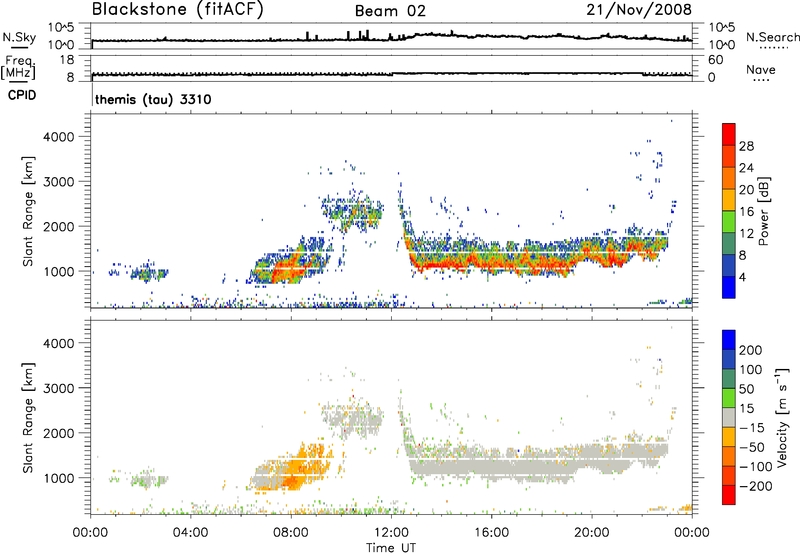Click the 50 label on Velocity colorbar
Image resolution: width=800 pixels, height=554 pixels.
click(746, 389)
